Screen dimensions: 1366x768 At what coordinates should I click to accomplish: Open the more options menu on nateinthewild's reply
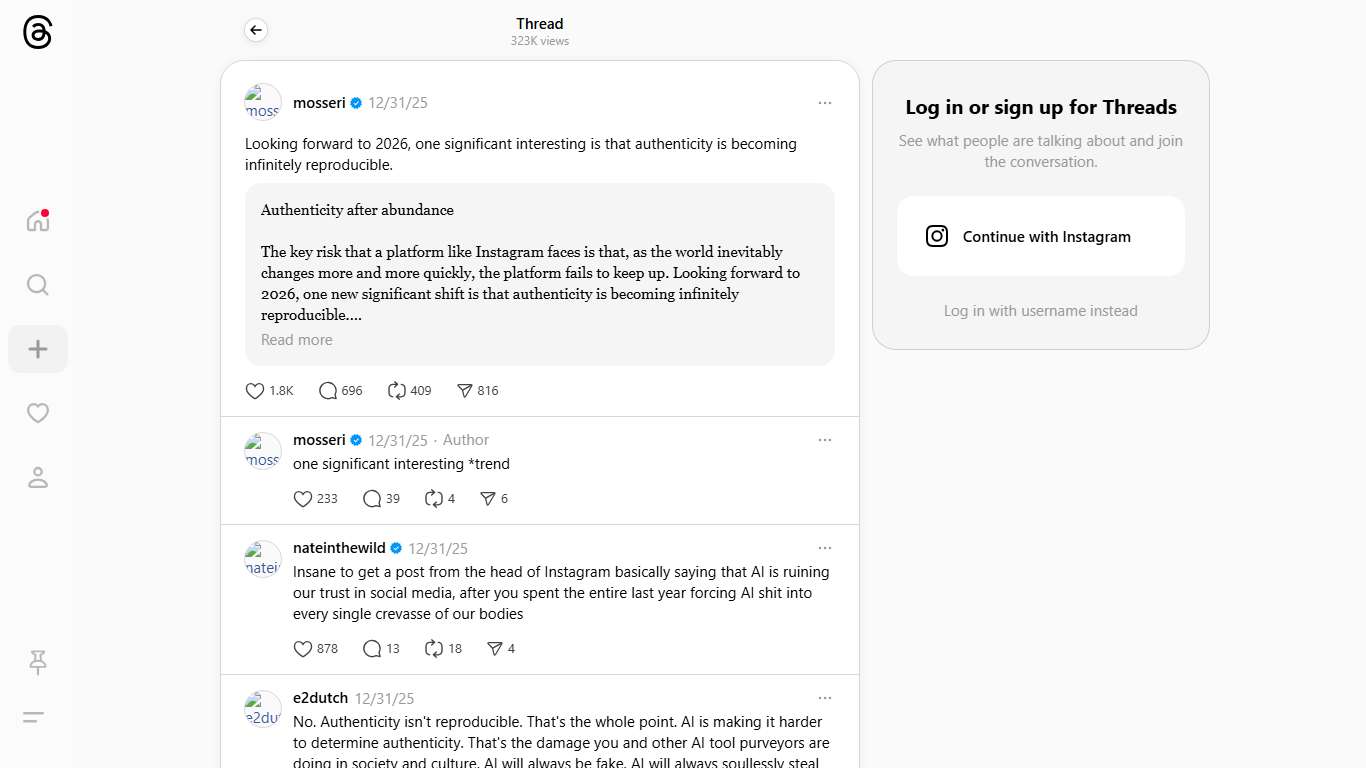click(824, 548)
